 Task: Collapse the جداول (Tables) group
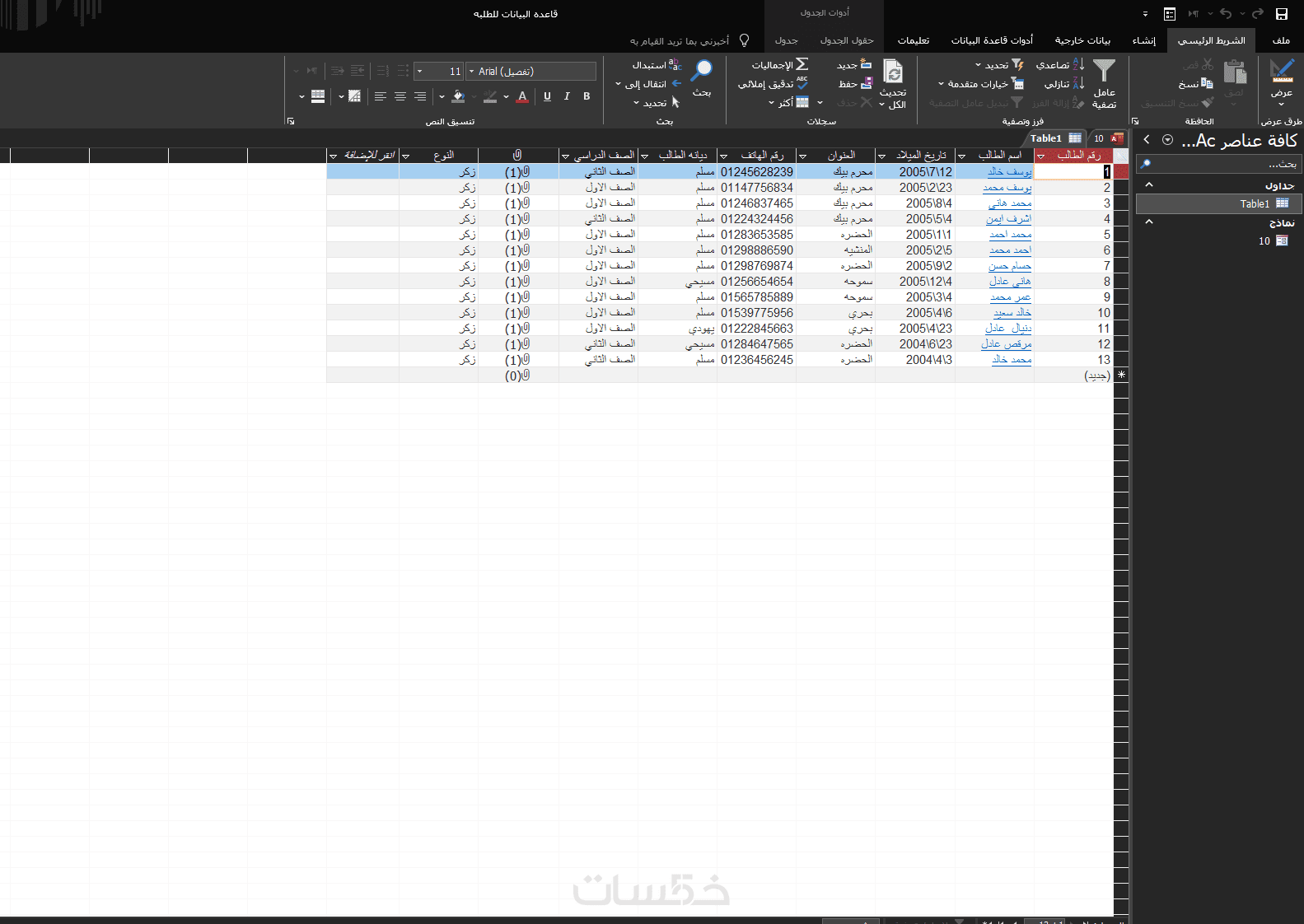[1149, 185]
